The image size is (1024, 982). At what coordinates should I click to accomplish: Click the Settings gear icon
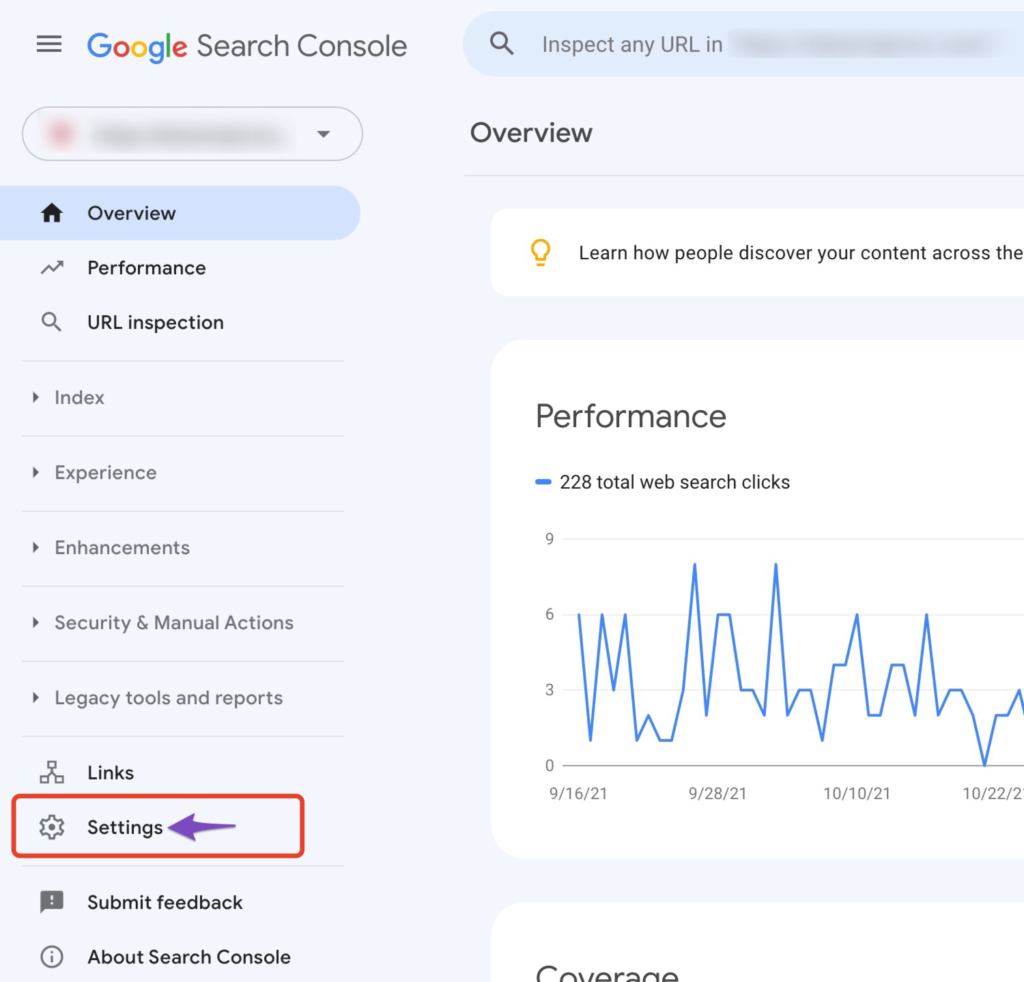coord(52,827)
